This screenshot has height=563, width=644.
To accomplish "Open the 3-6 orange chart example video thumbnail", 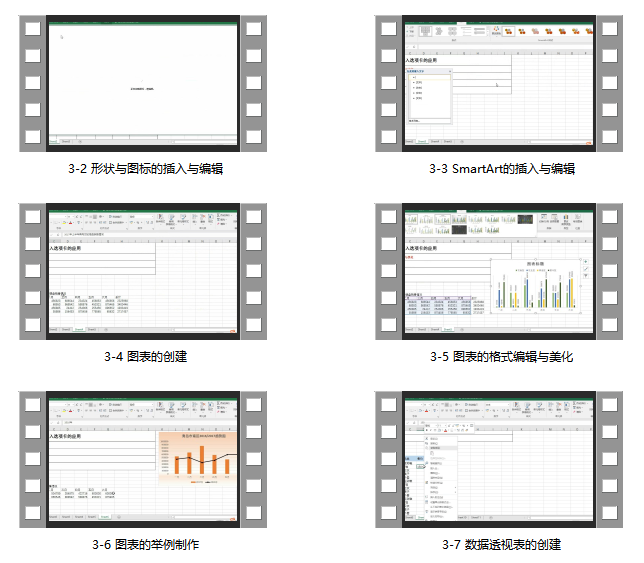I will click(x=143, y=460).
